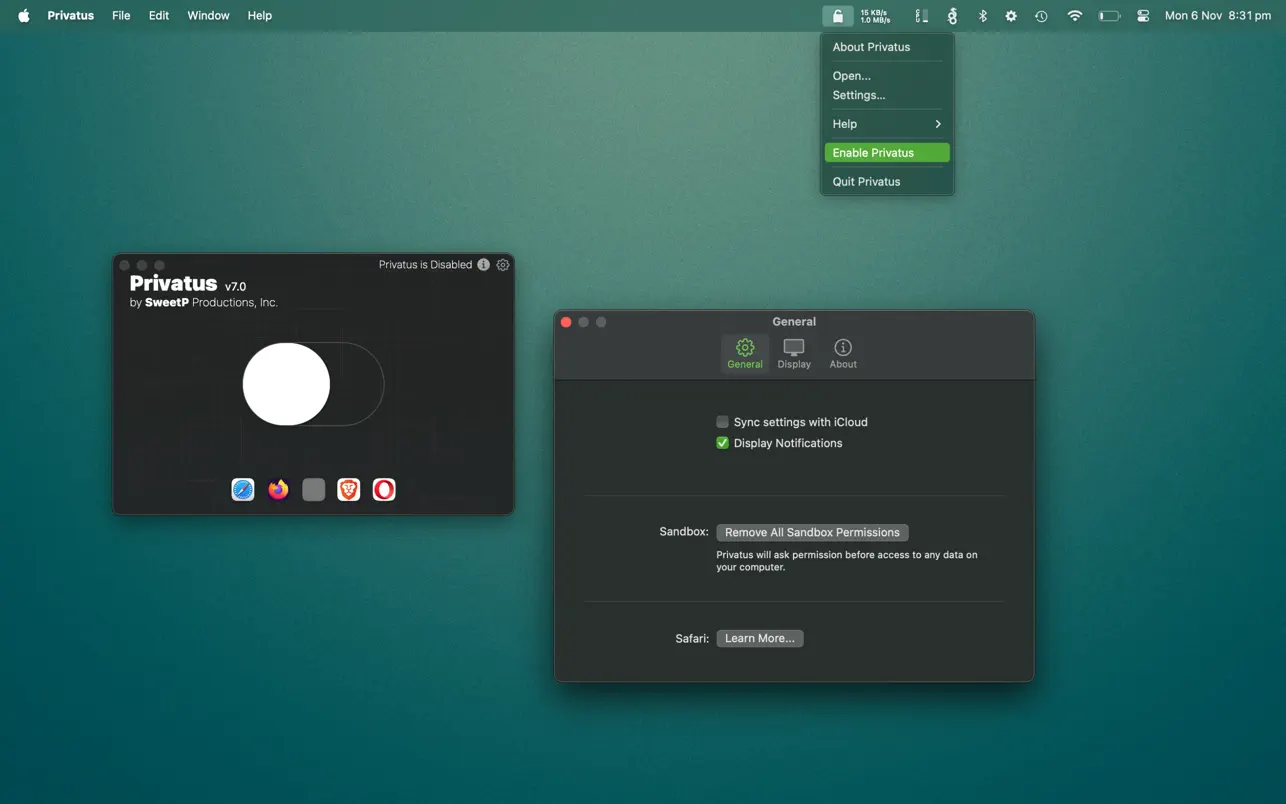Open the File menu in menu bar

(x=121, y=16)
